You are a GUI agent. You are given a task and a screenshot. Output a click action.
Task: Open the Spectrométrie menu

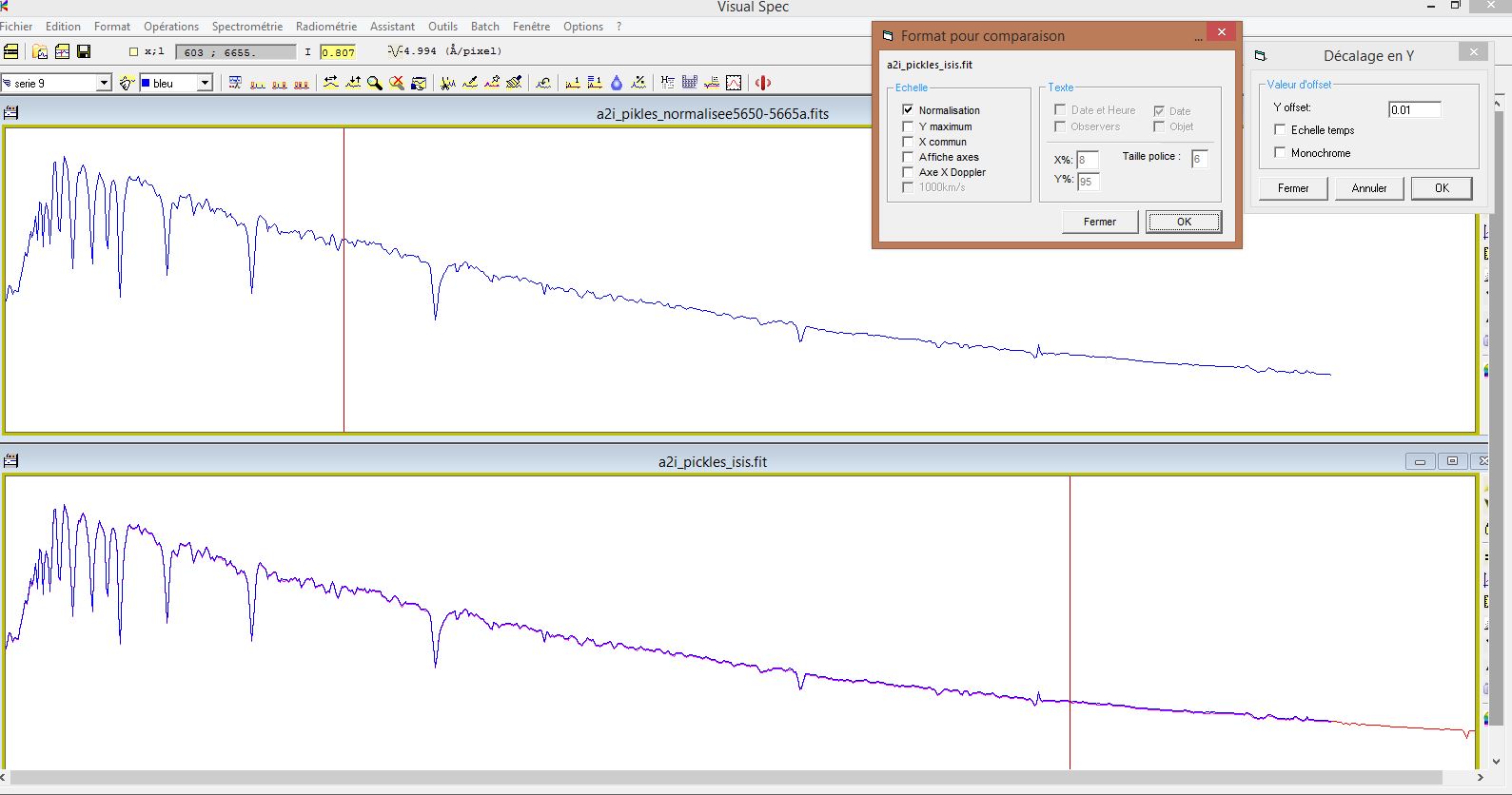[246, 27]
